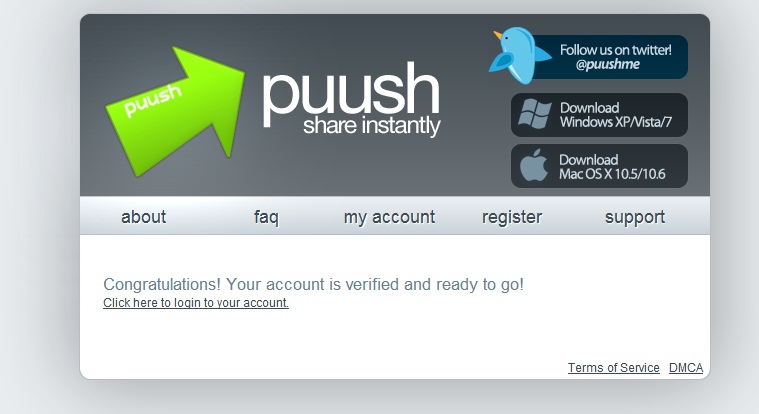Image resolution: width=759 pixels, height=414 pixels.
Task: Click the Windows logo icon
Action: coord(534,114)
